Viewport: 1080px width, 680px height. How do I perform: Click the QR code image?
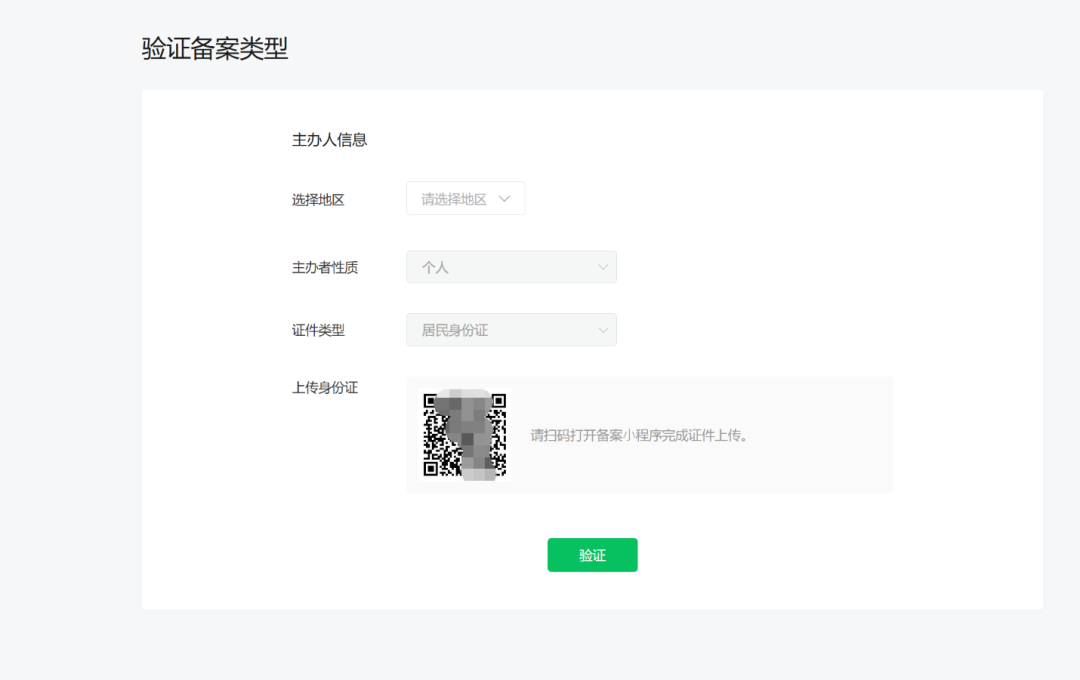coord(465,435)
